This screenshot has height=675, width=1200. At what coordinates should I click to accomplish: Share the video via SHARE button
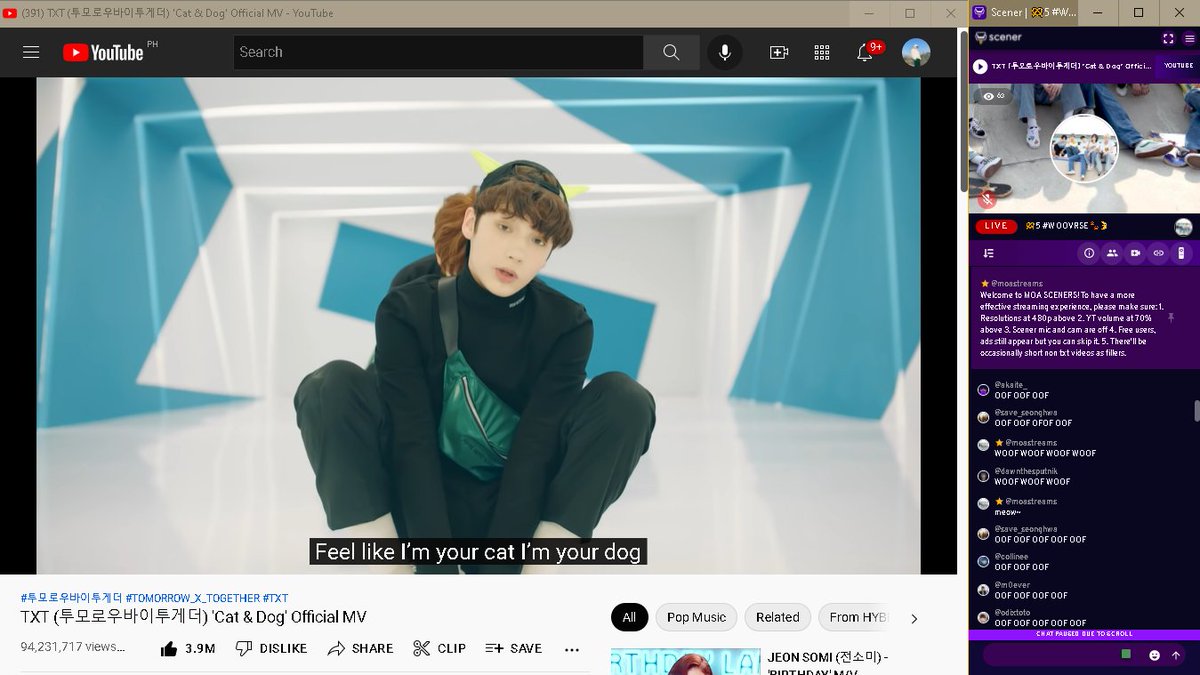pos(360,648)
